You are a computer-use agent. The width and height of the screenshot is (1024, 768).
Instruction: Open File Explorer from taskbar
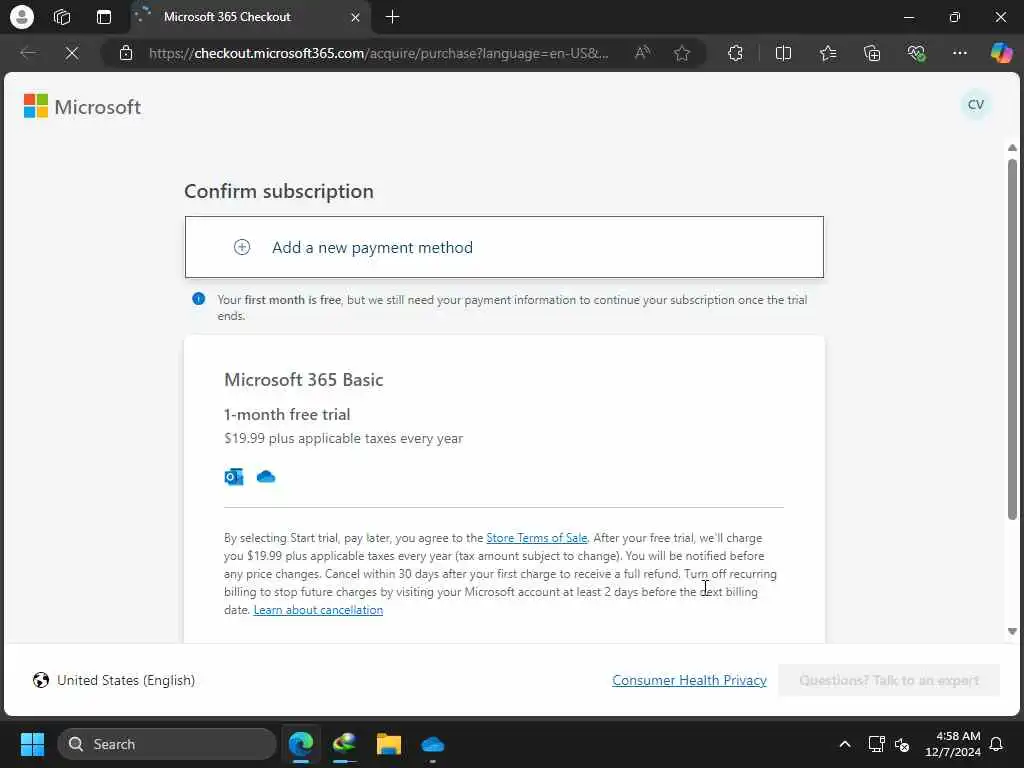(389, 744)
